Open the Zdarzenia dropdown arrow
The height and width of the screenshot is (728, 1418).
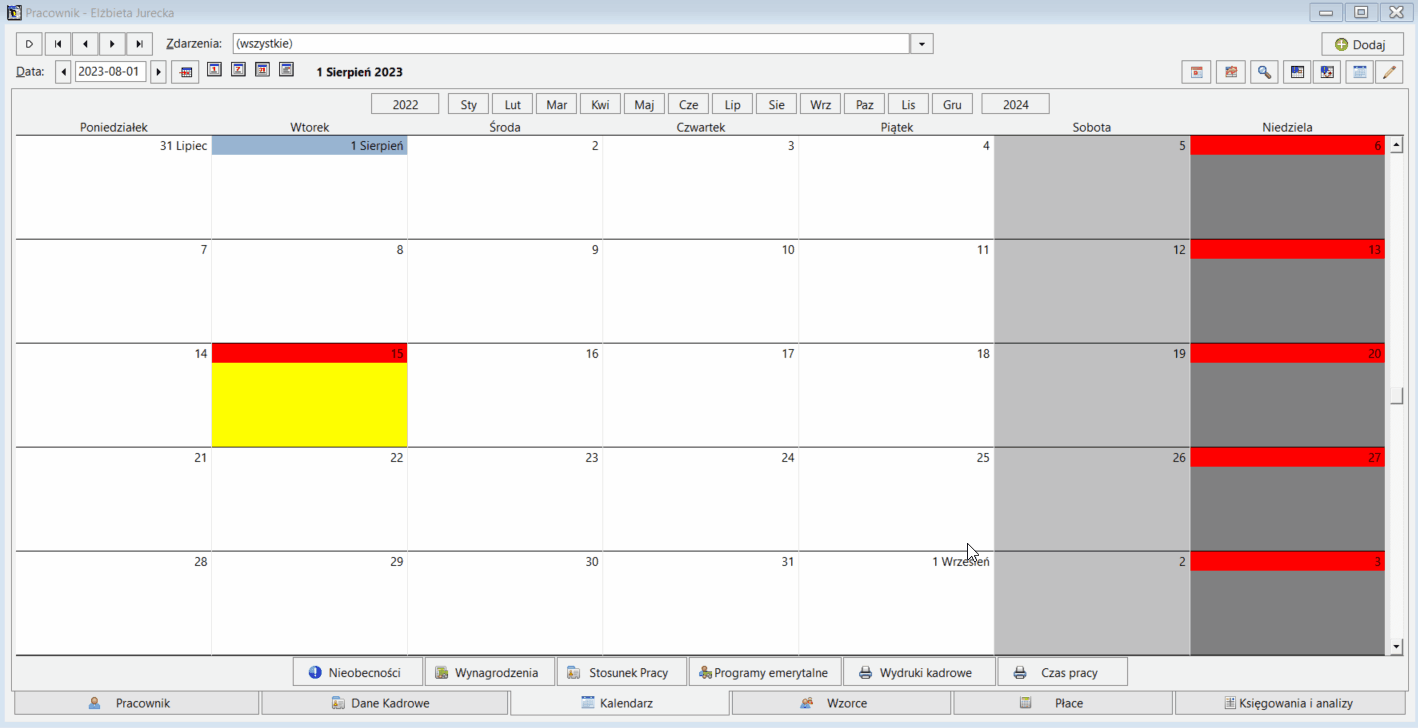(921, 44)
